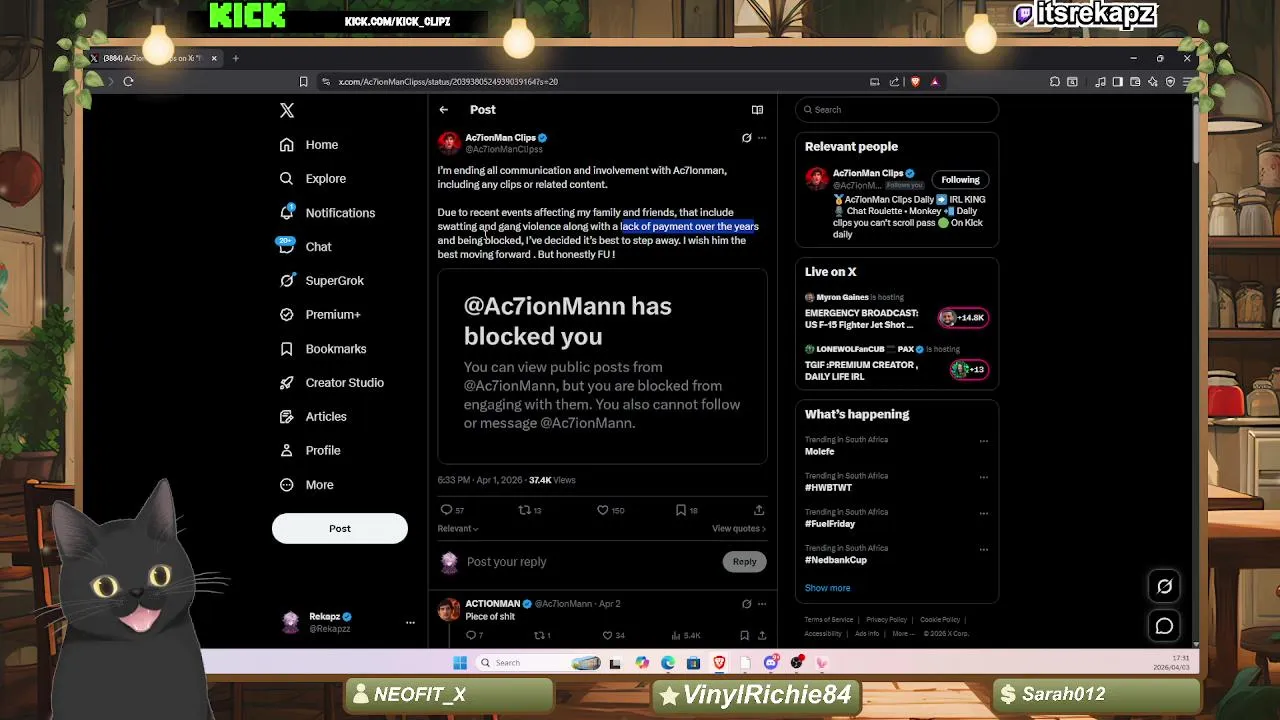The width and height of the screenshot is (1280, 720).
Task: Open the Terms of Service footer link
Action: click(x=829, y=620)
